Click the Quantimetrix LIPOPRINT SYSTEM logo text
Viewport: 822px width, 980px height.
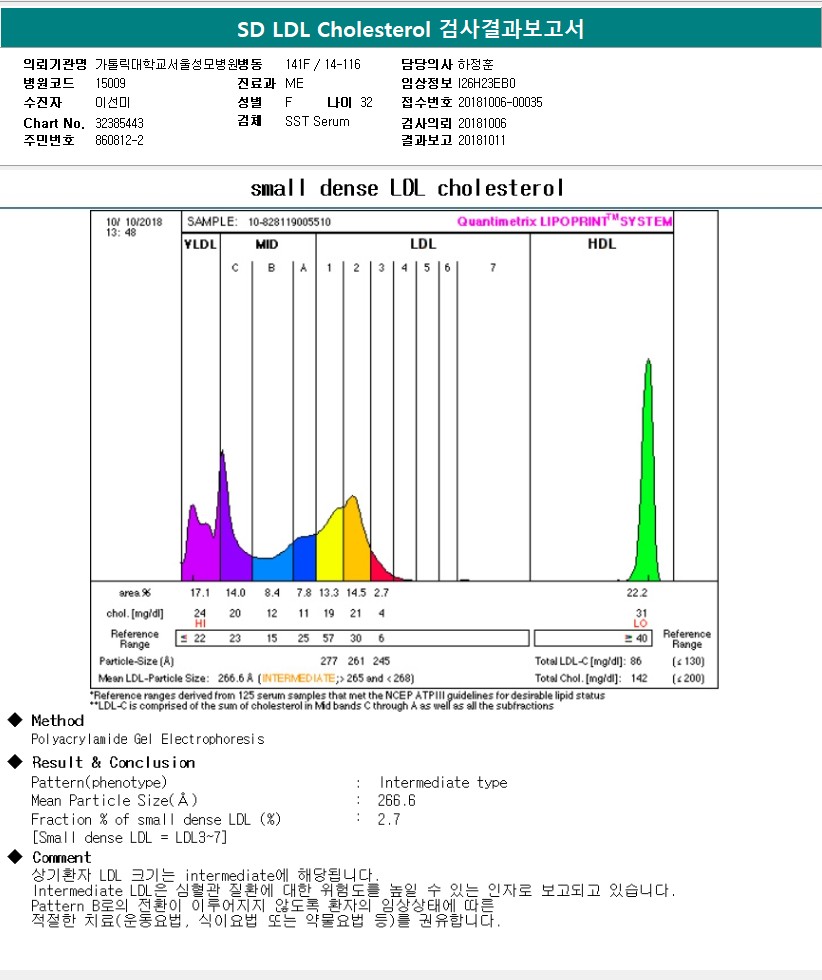point(564,221)
